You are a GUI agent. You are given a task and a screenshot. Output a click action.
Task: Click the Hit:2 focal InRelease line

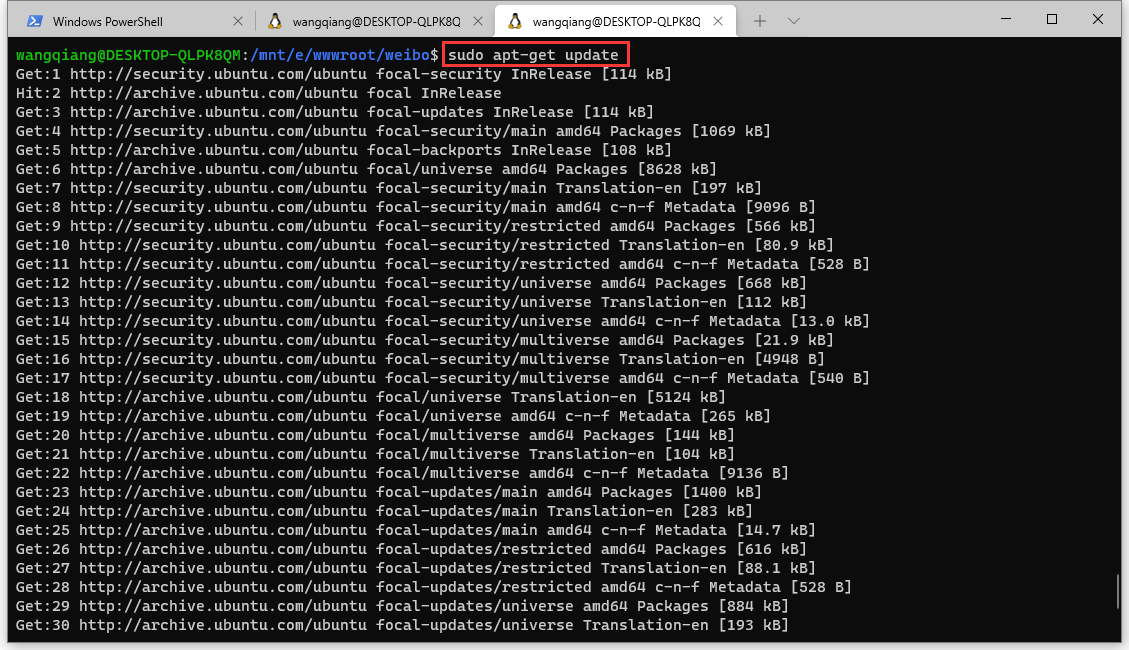258,93
